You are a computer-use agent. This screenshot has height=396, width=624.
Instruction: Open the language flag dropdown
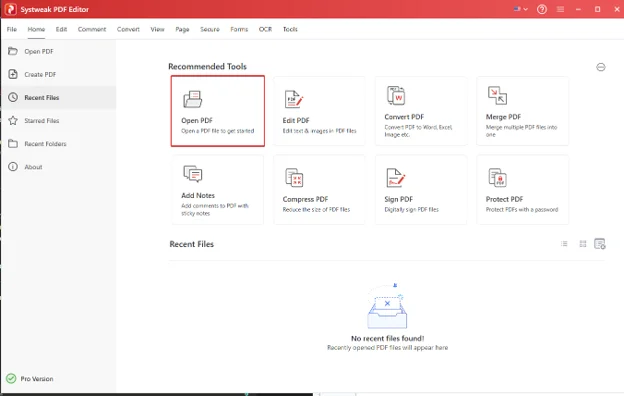521,9
